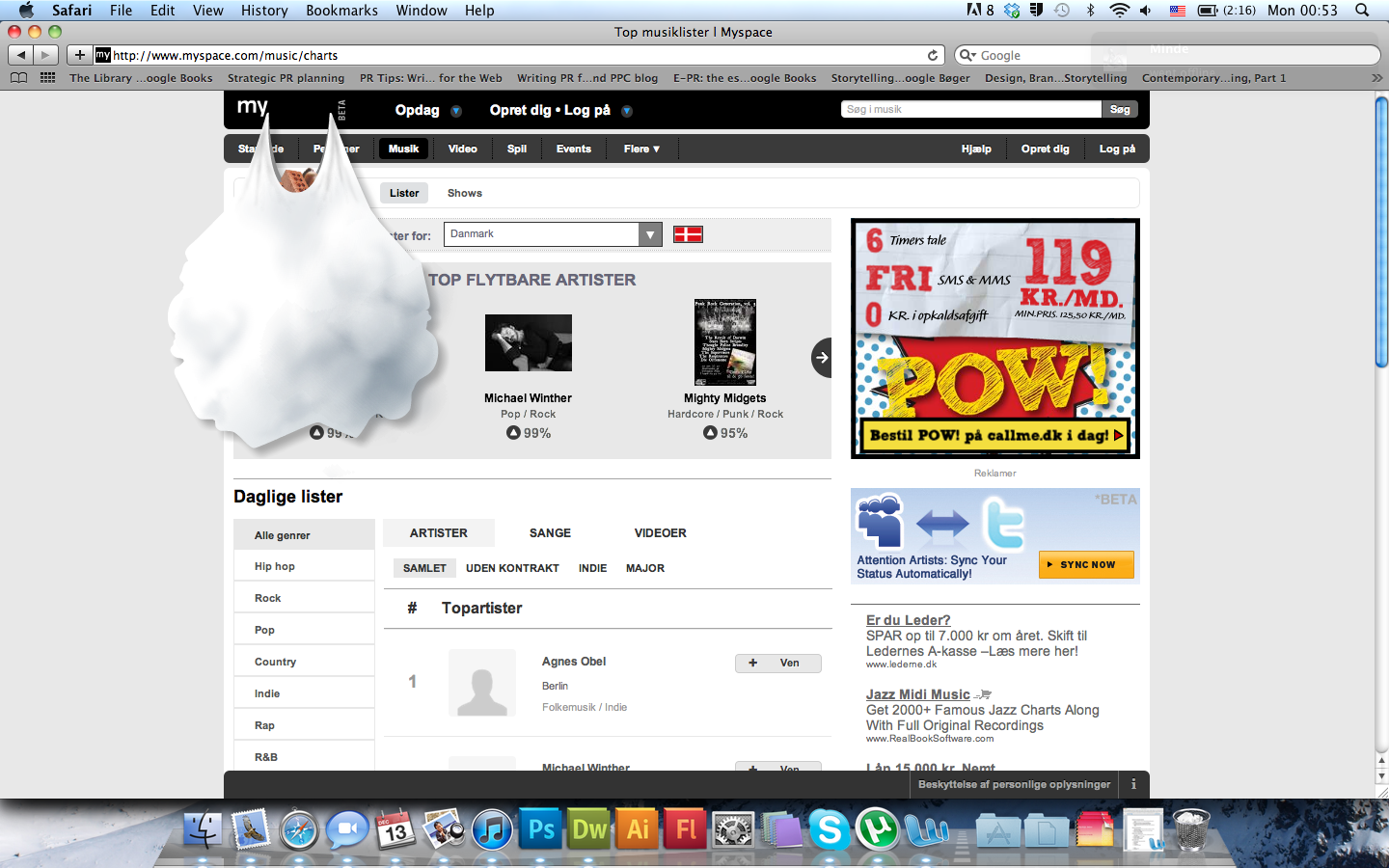Open the Bookmarks menu
The width and height of the screenshot is (1389, 868).
[341, 10]
